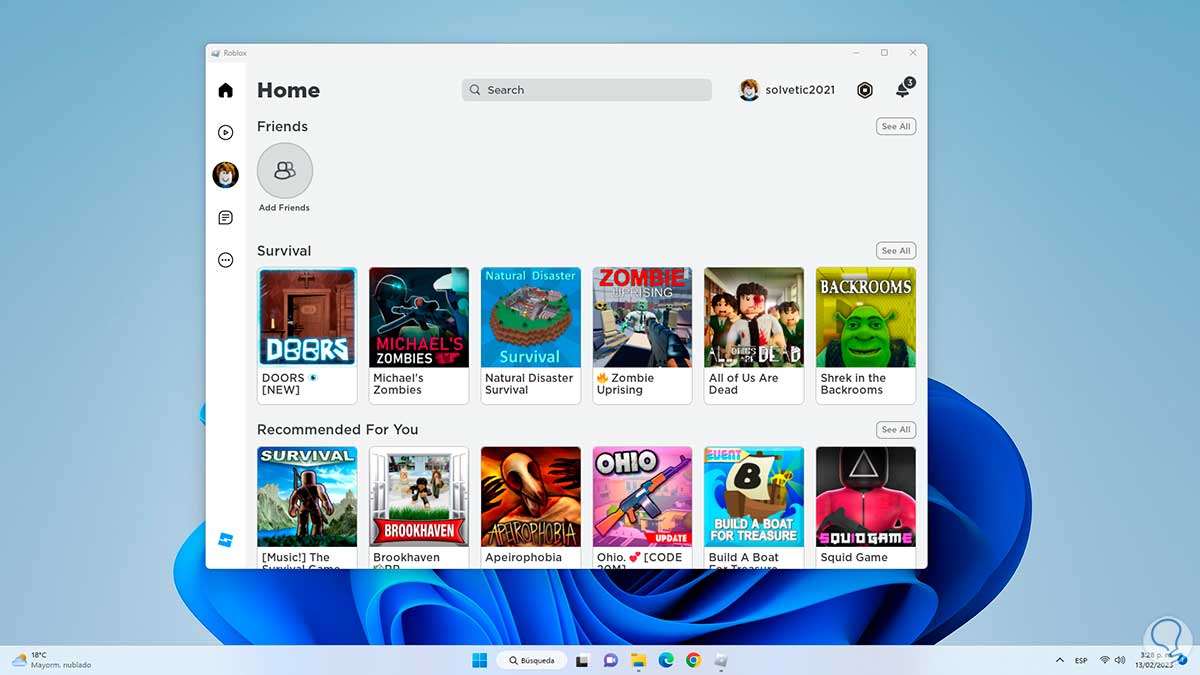The image size is (1200, 675).
Task: Open the Squid Game thumbnail
Action: point(866,496)
